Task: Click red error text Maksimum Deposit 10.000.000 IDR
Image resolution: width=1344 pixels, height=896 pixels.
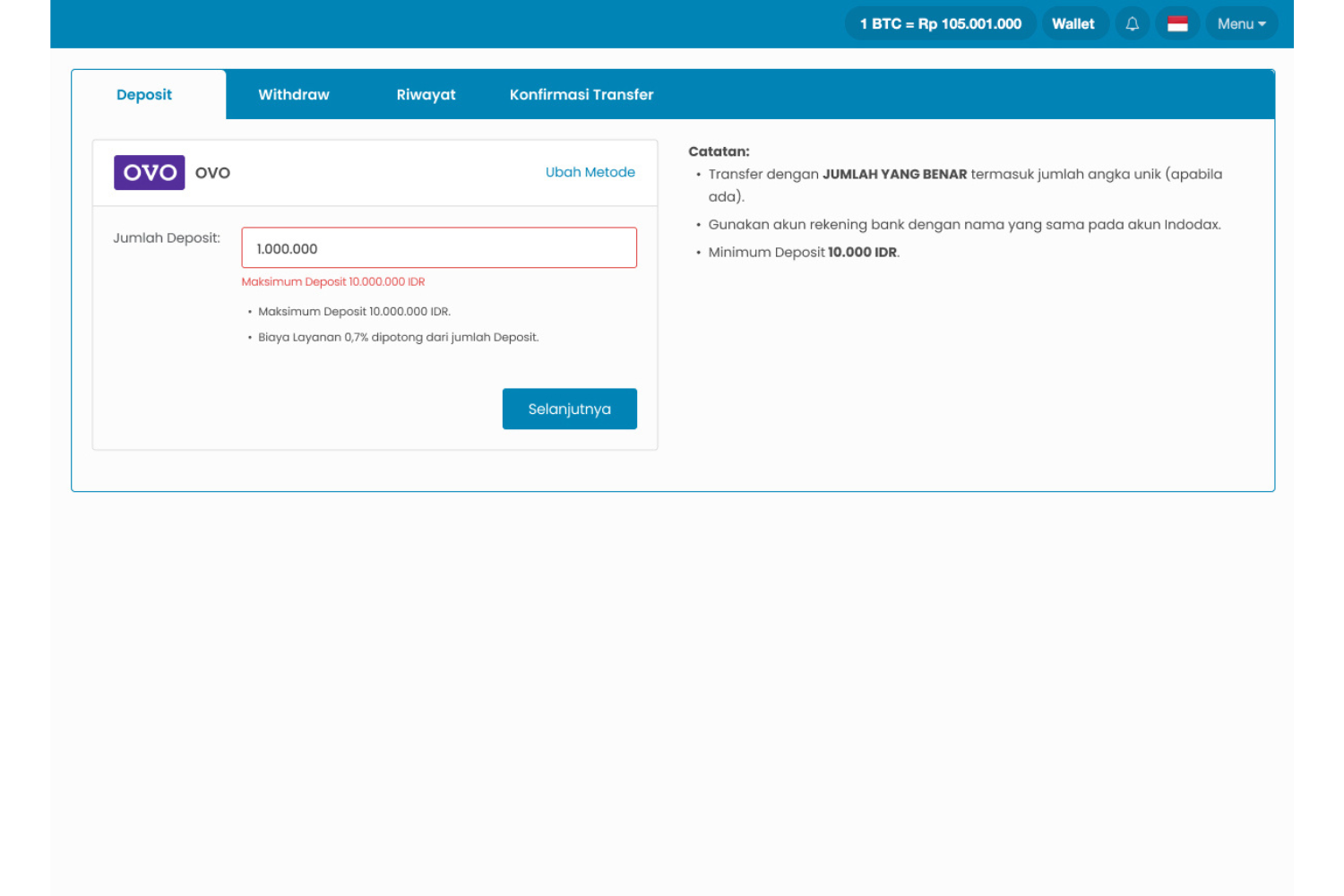Action: [333, 281]
